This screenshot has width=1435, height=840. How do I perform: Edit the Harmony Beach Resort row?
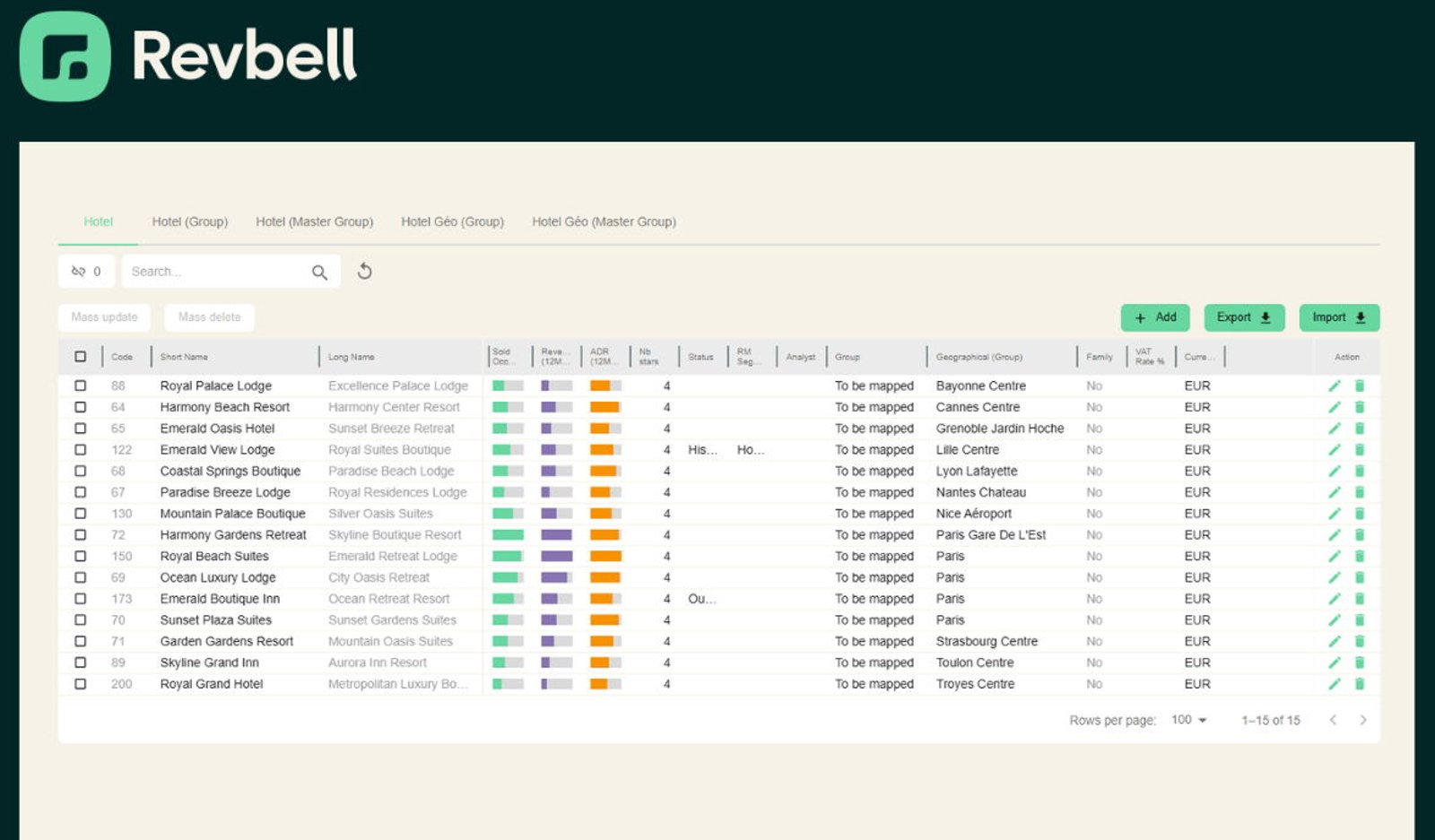[x=1335, y=407]
